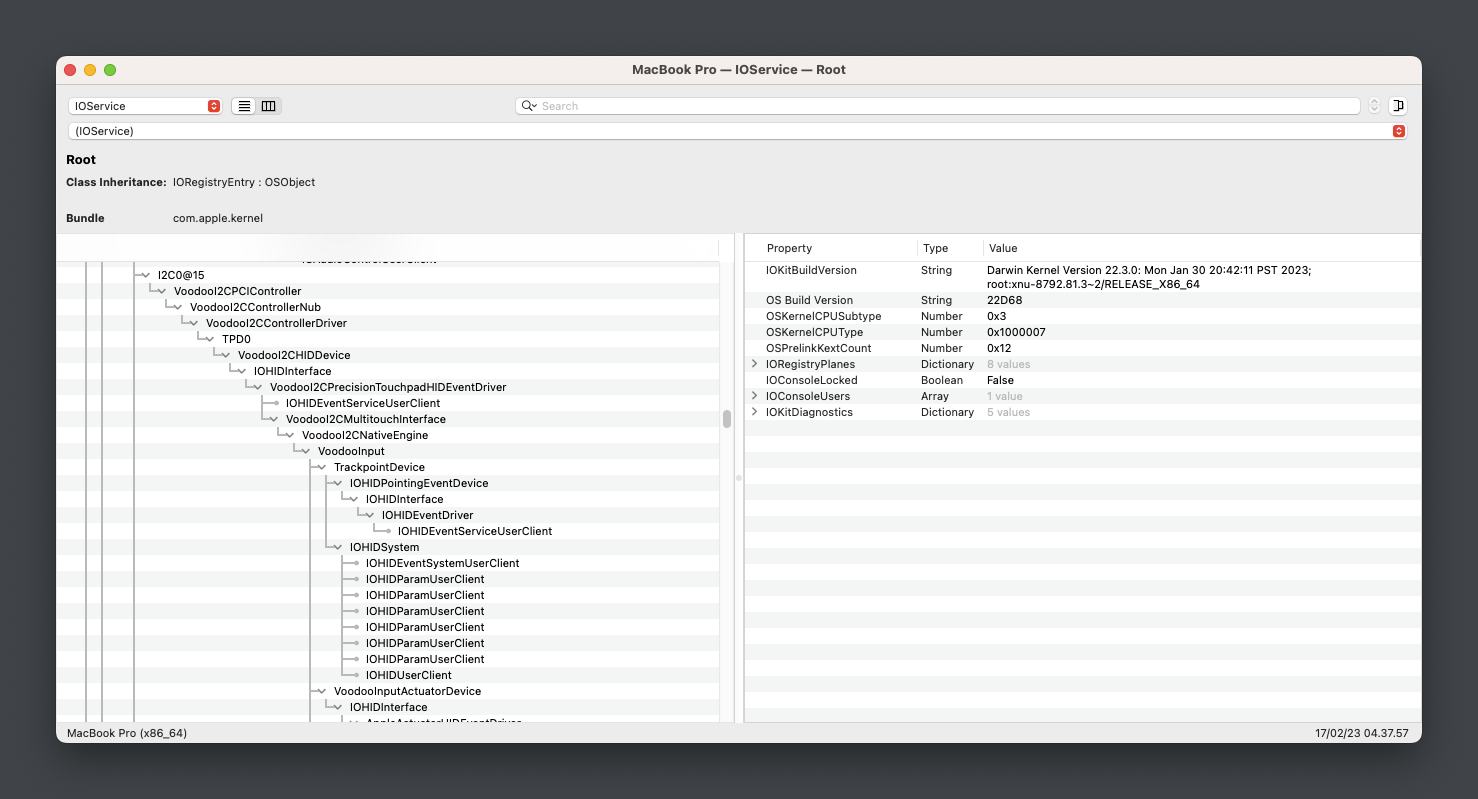Select the IOKitBuildVersion property row

click(1083, 277)
